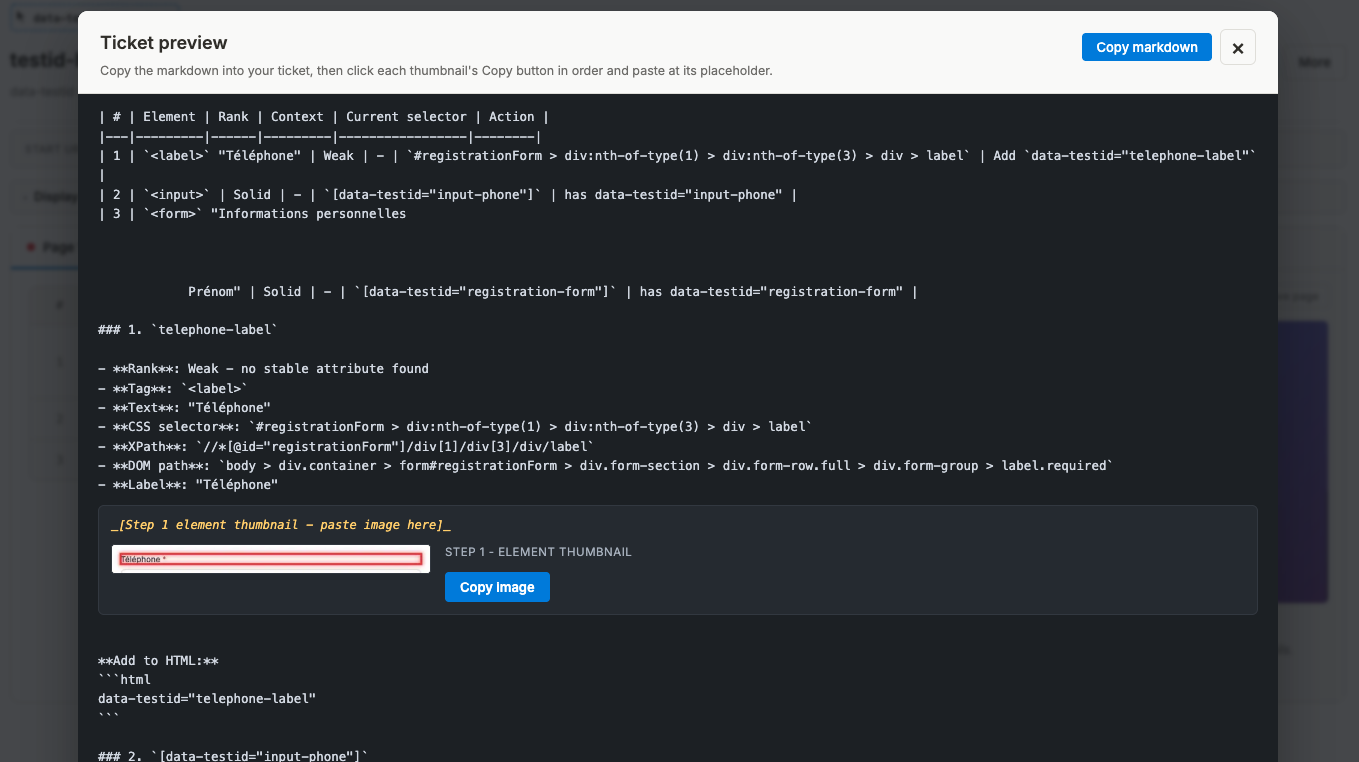1359x762 pixels.
Task: Click the yellow Step 1 thumbnail placeholder text
Action: click(281, 525)
